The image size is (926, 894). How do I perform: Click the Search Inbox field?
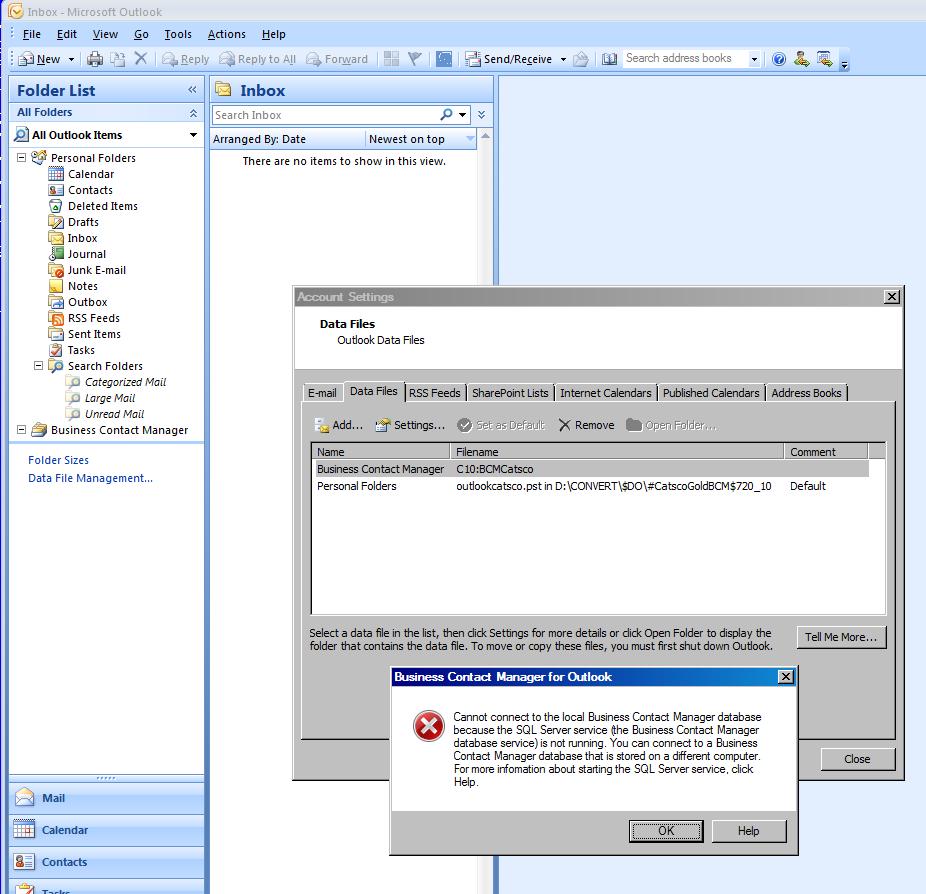click(325, 115)
